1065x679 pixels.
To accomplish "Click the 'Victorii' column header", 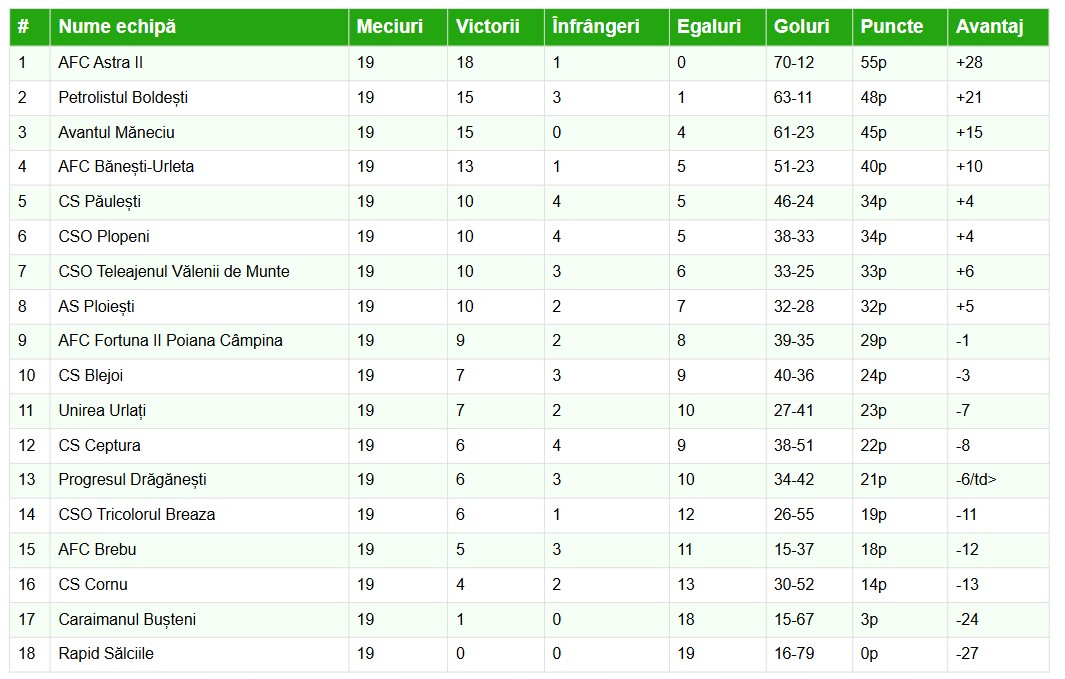I will click(x=487, y=27).
